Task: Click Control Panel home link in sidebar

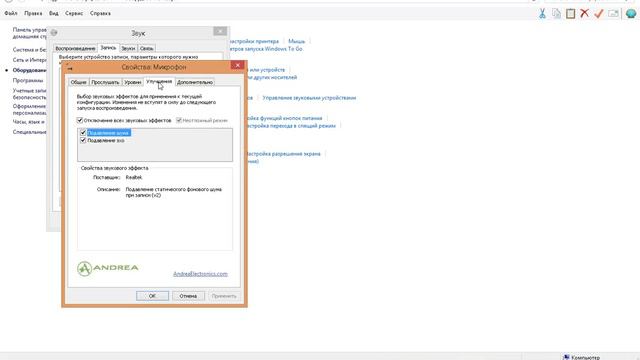Action: pos(29,33)
